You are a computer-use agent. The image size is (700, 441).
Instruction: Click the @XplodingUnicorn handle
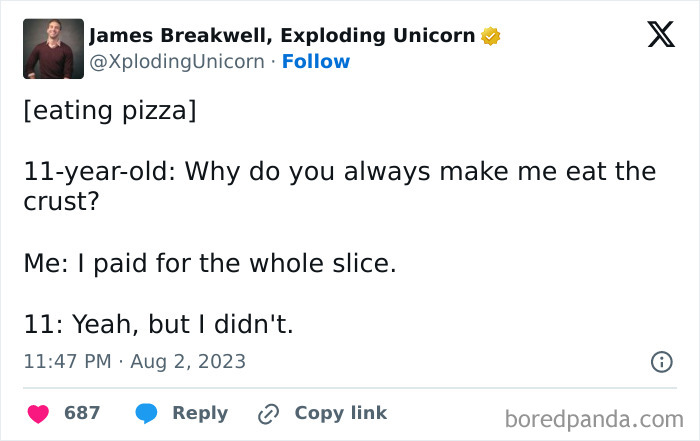[x=177, y=62]
